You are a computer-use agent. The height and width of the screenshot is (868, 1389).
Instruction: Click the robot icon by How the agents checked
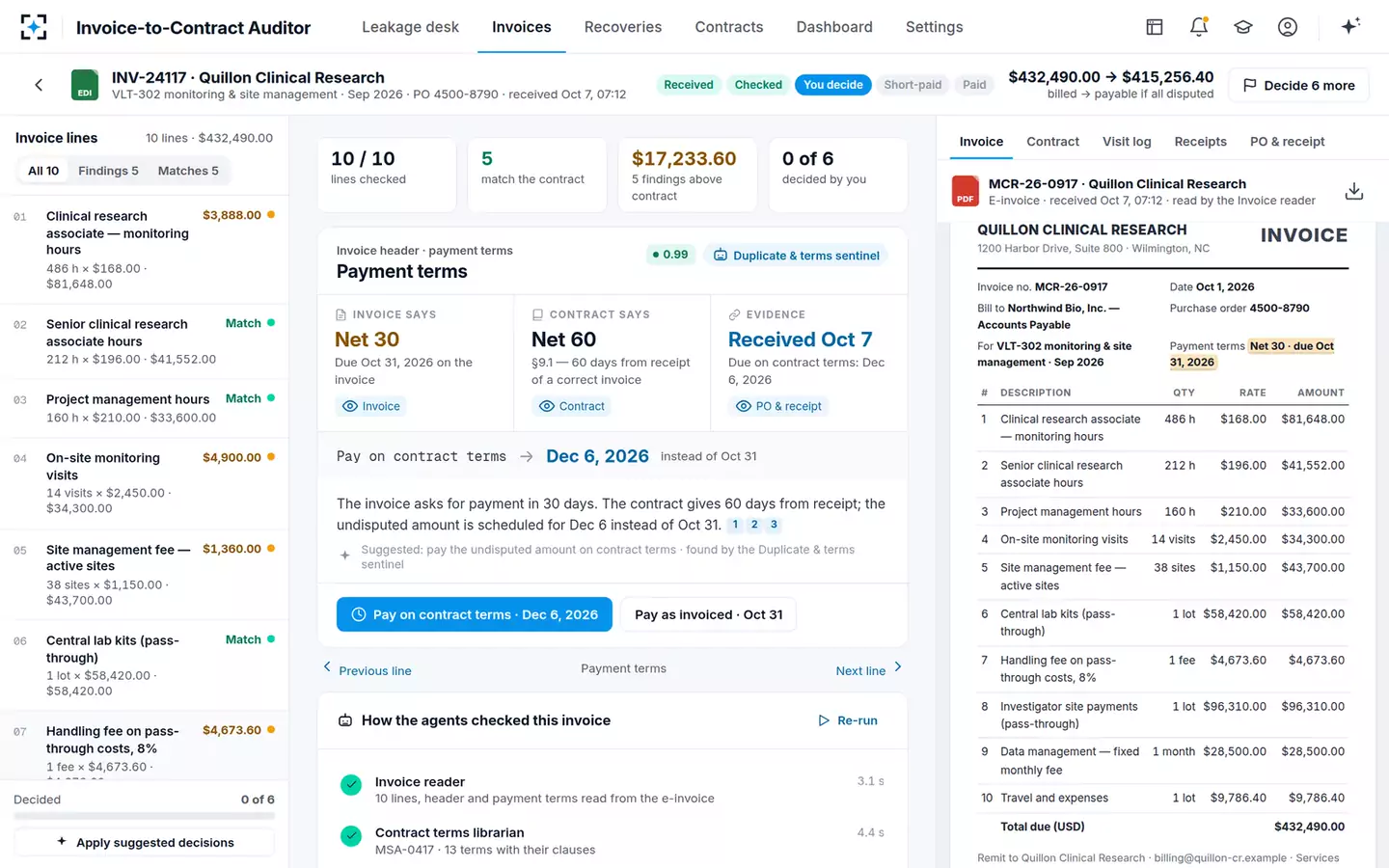point(345,720)
